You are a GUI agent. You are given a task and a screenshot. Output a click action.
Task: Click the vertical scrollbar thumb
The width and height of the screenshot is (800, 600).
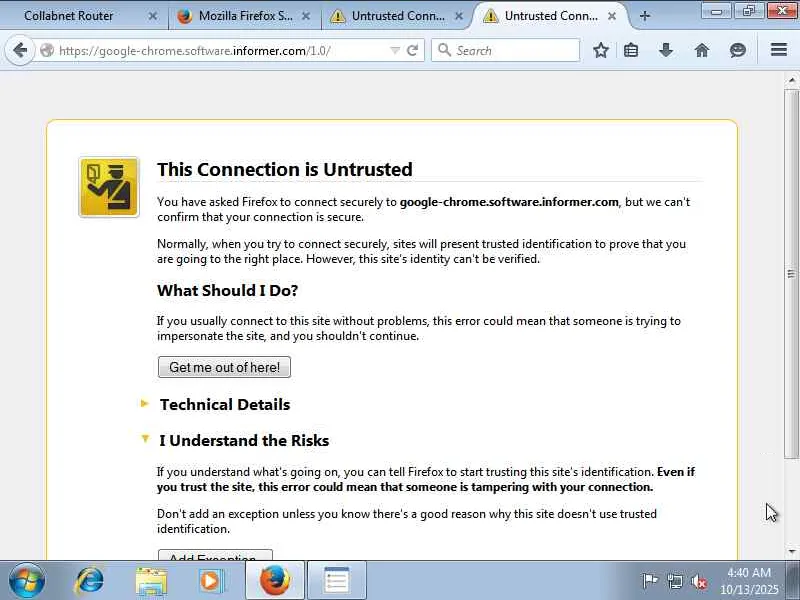[792, 273]
